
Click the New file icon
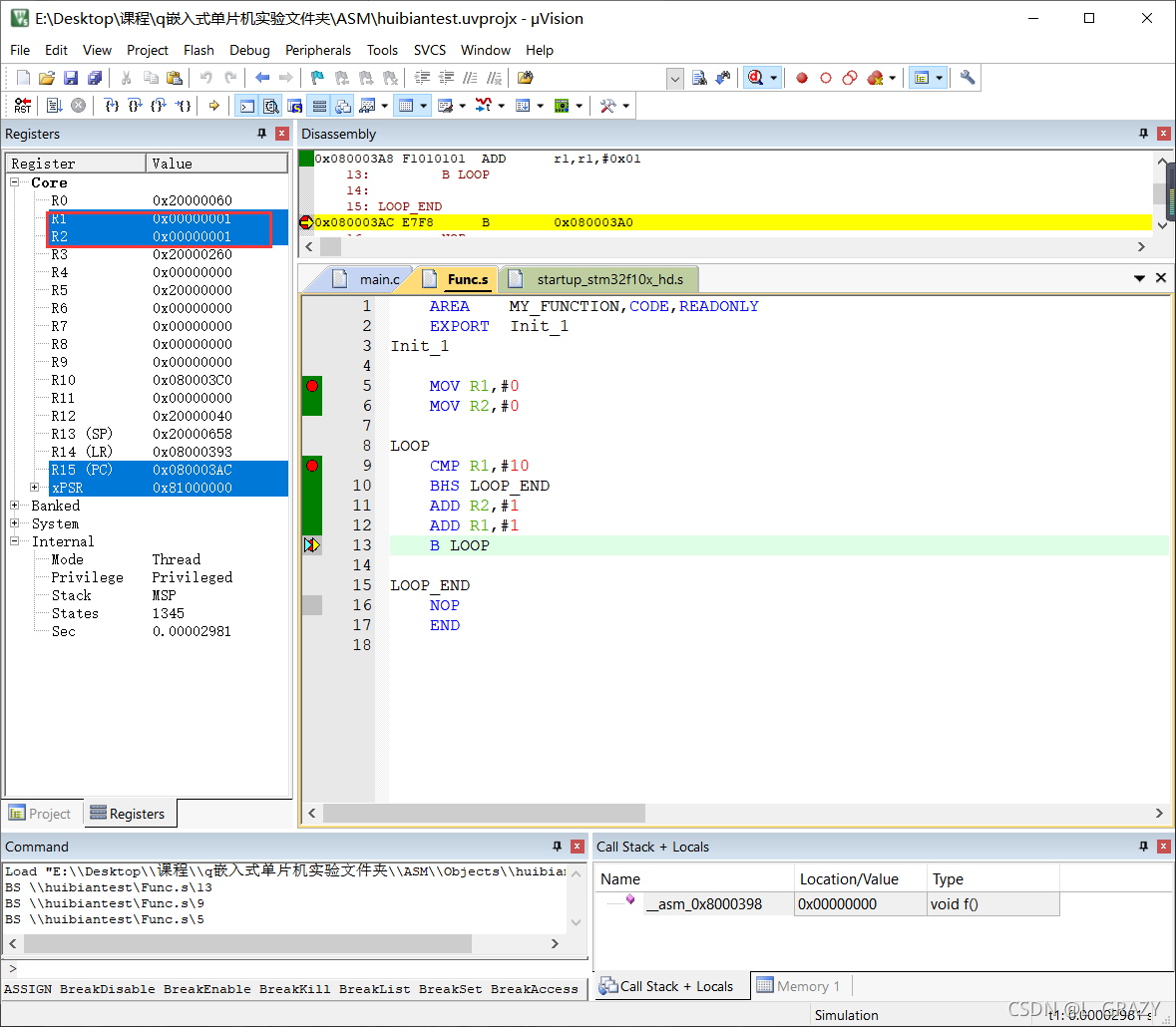tap(23, 78)
